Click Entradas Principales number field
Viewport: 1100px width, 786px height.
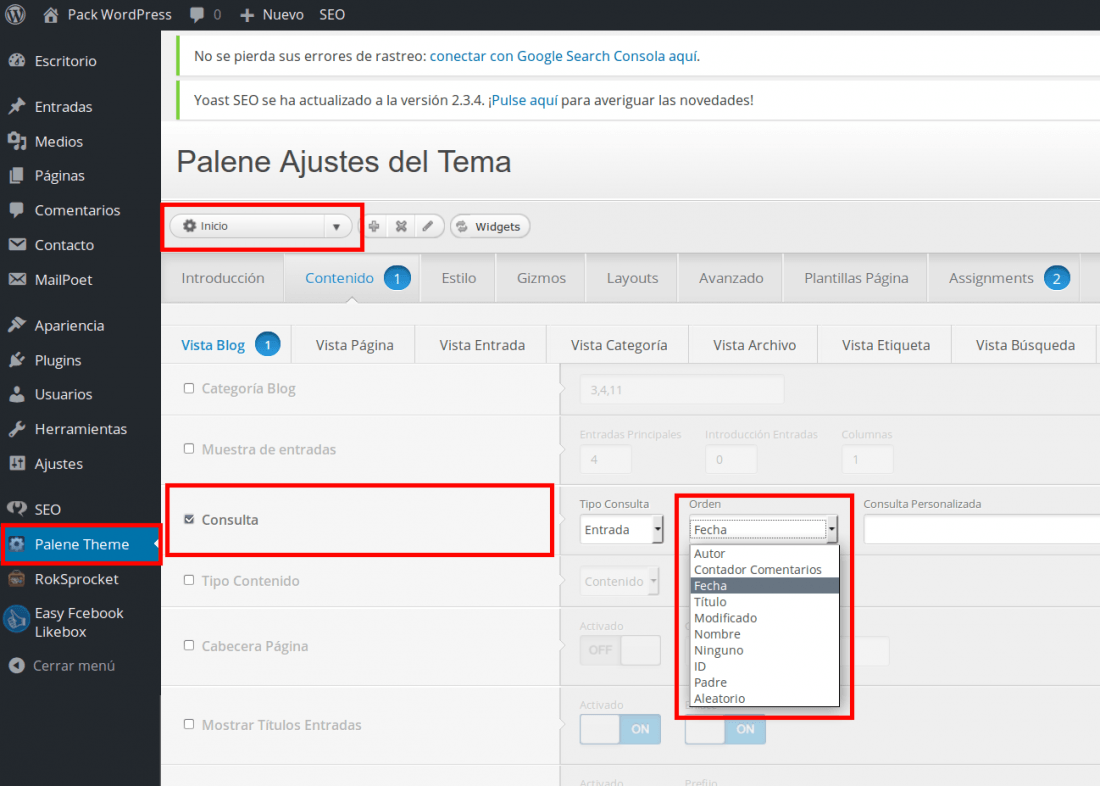point(605,460)
